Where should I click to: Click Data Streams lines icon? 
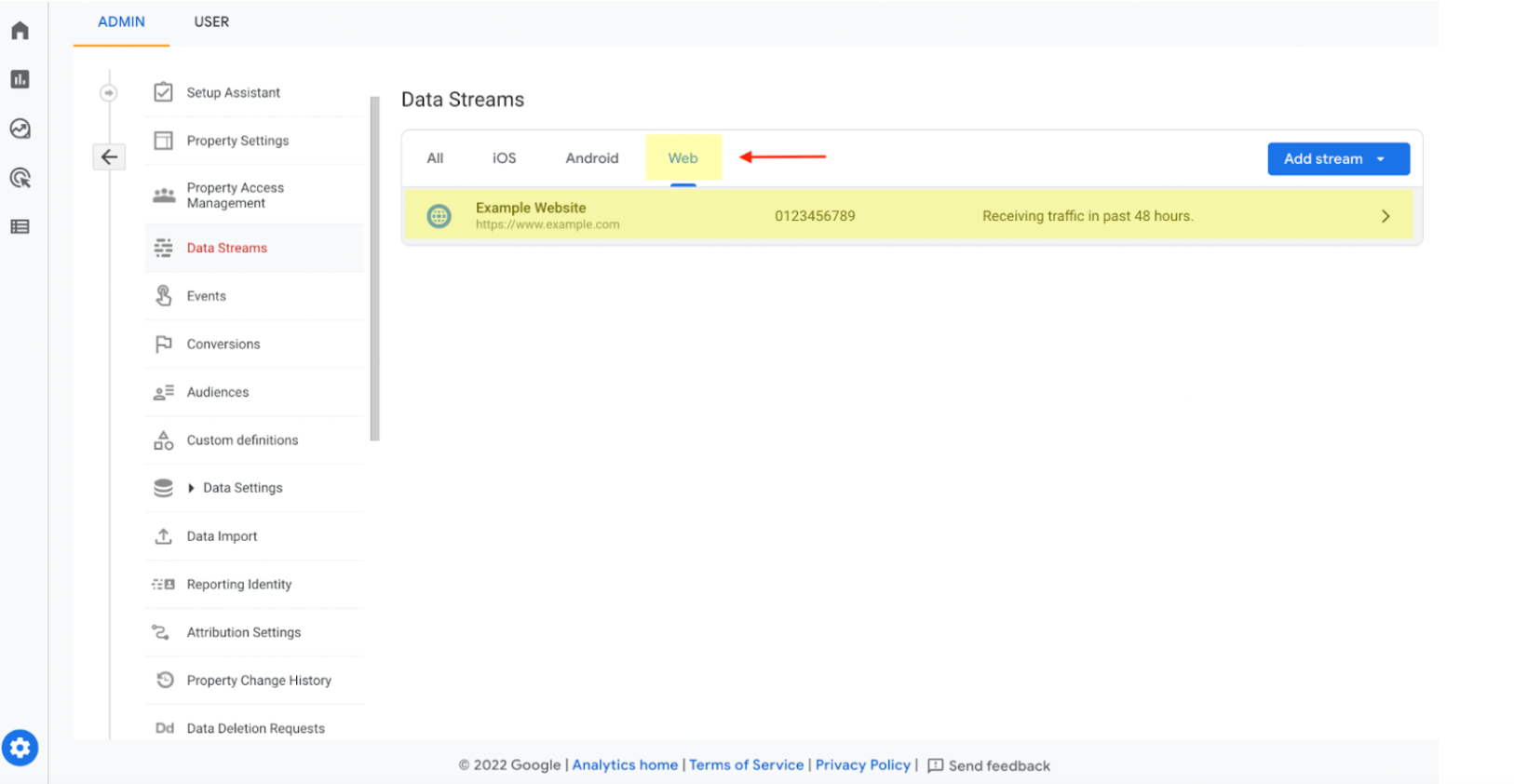163,248
